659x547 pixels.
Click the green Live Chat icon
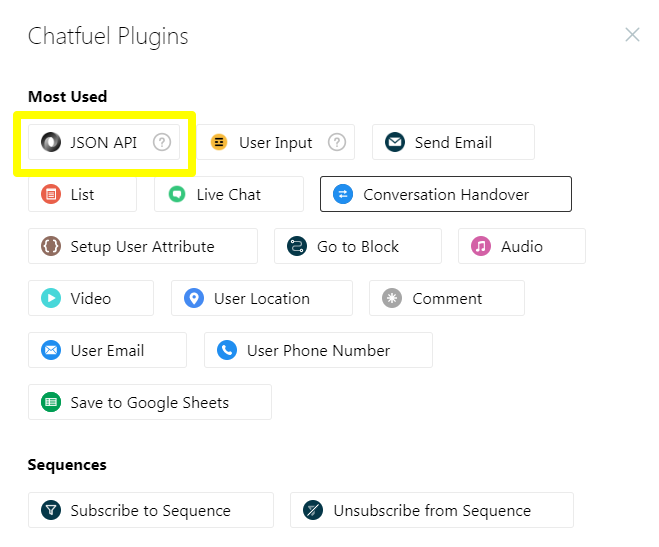click(177, 195)
